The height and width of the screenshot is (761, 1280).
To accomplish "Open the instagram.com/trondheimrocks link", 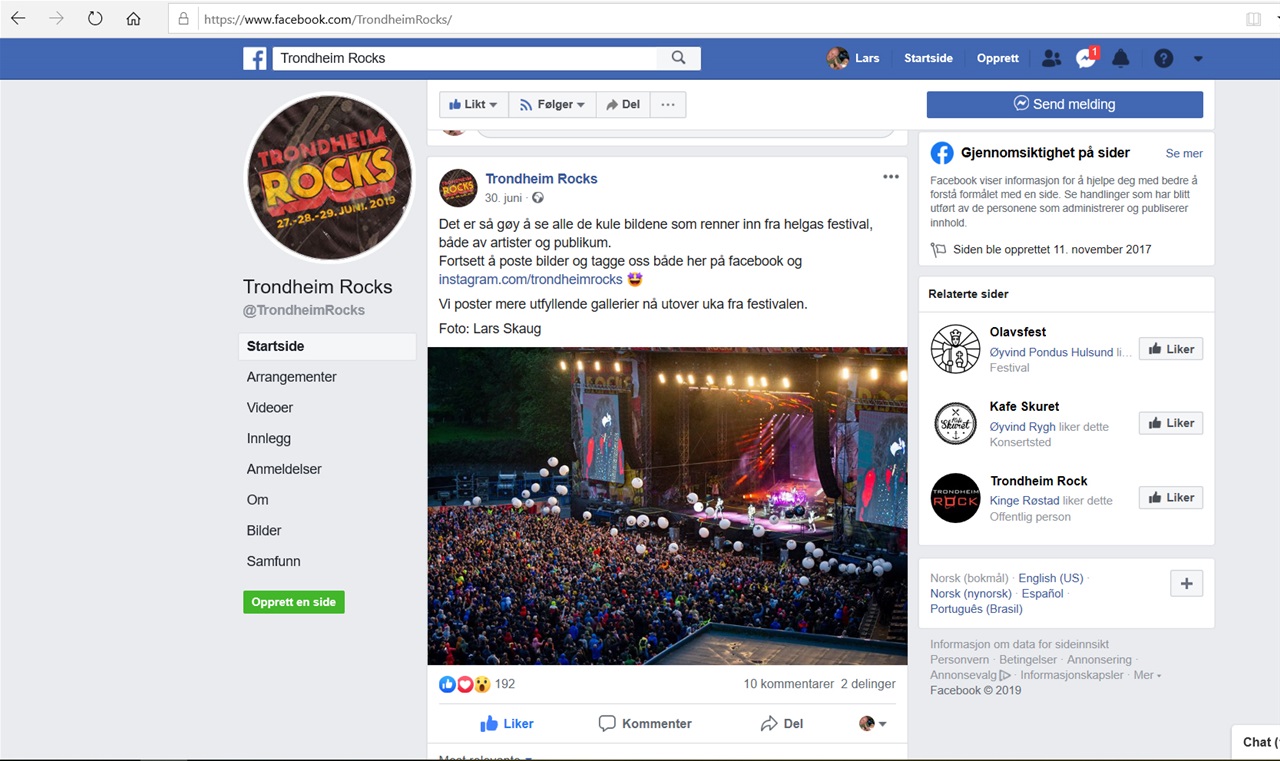I will pos(530,279).
